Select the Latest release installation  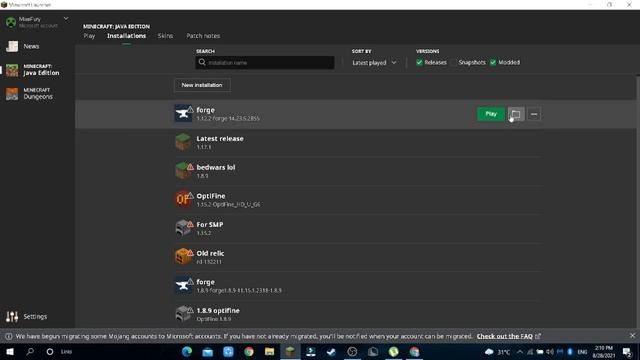coord(358,142)
